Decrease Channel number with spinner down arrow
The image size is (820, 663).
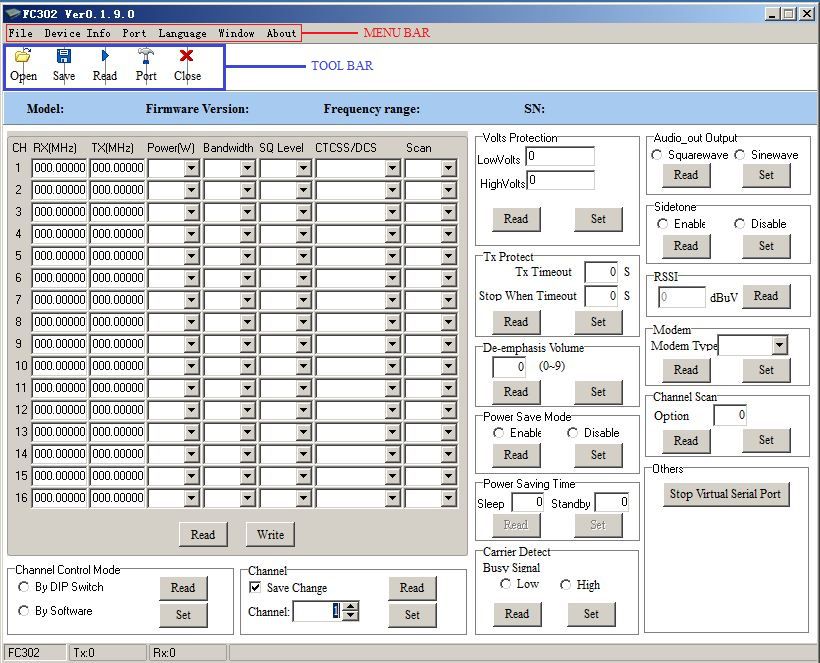(x=350, y=616)
